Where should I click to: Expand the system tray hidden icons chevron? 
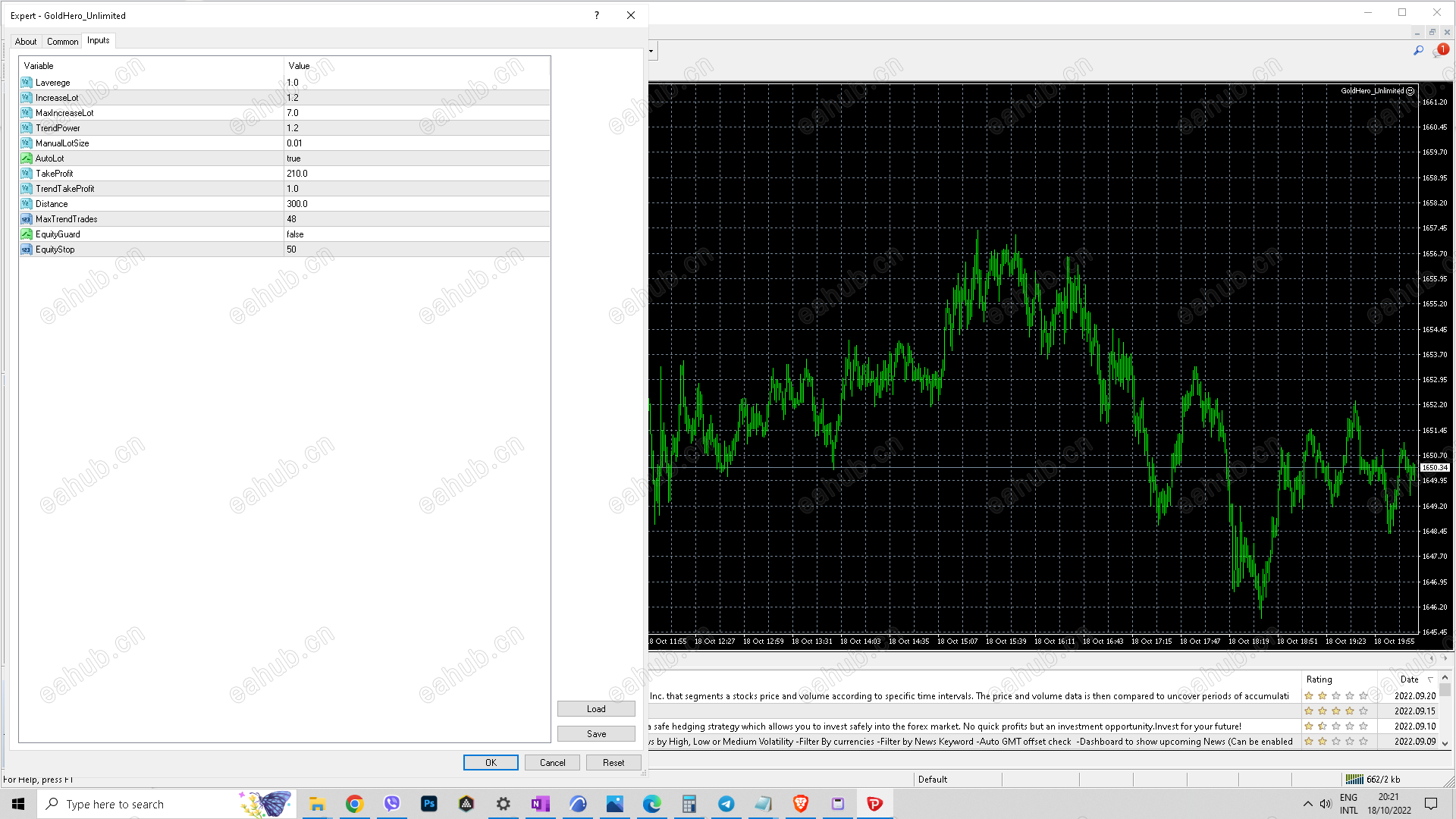click(1307, 804)
